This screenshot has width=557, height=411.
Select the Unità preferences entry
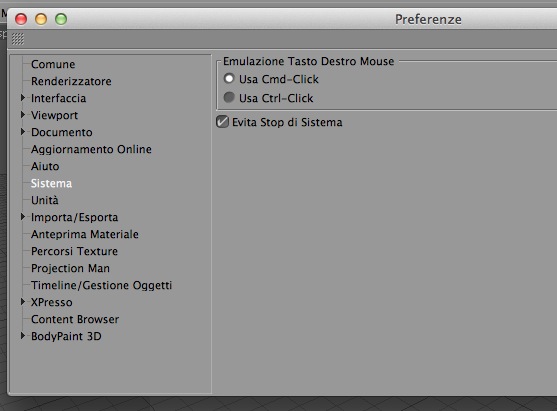point(45,200)
